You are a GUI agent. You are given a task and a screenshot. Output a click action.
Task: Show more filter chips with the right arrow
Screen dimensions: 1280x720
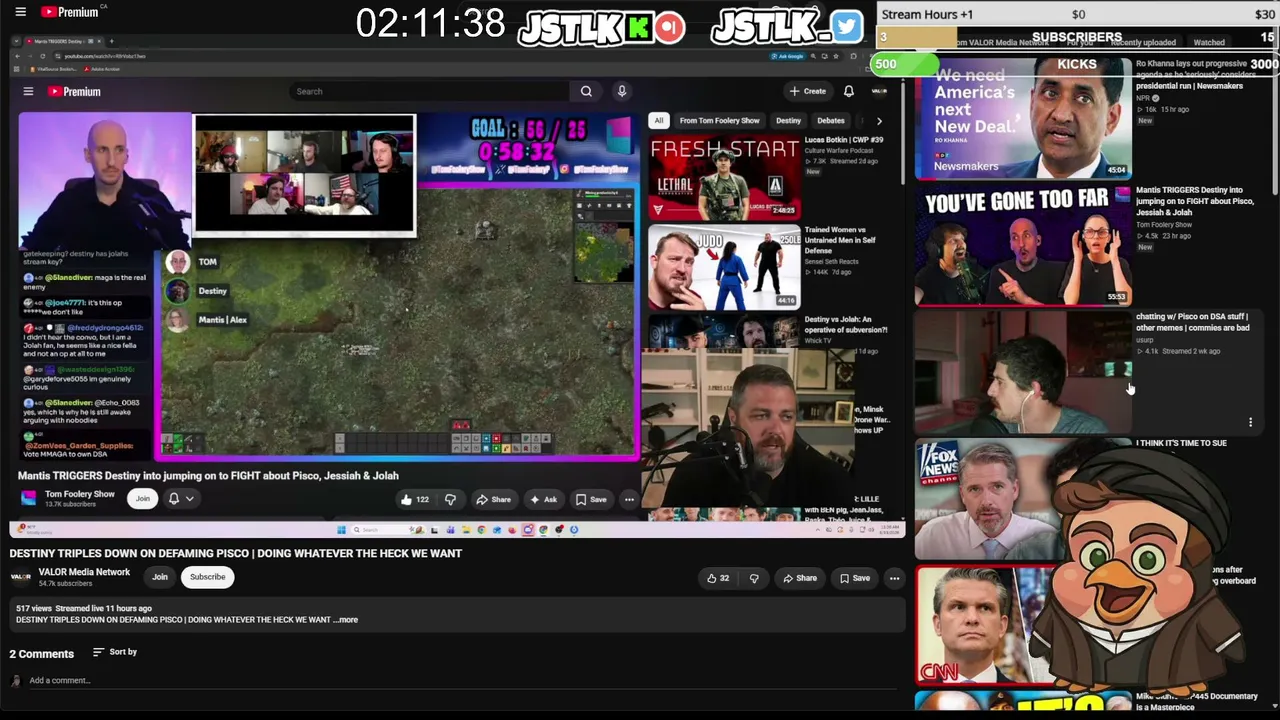(879, 121)
